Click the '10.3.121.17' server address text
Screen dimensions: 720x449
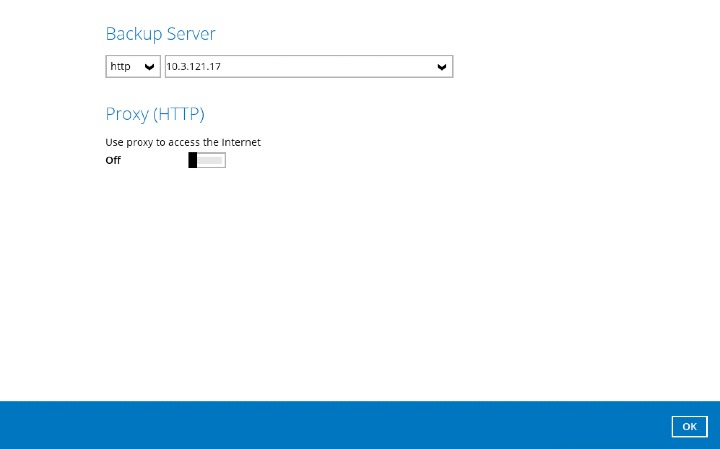click(193, 67)
